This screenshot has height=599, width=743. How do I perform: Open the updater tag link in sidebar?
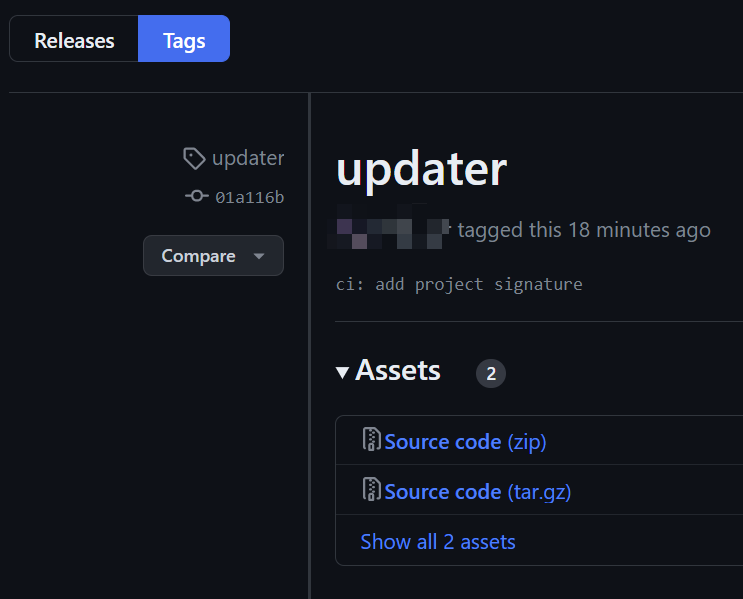248,158
